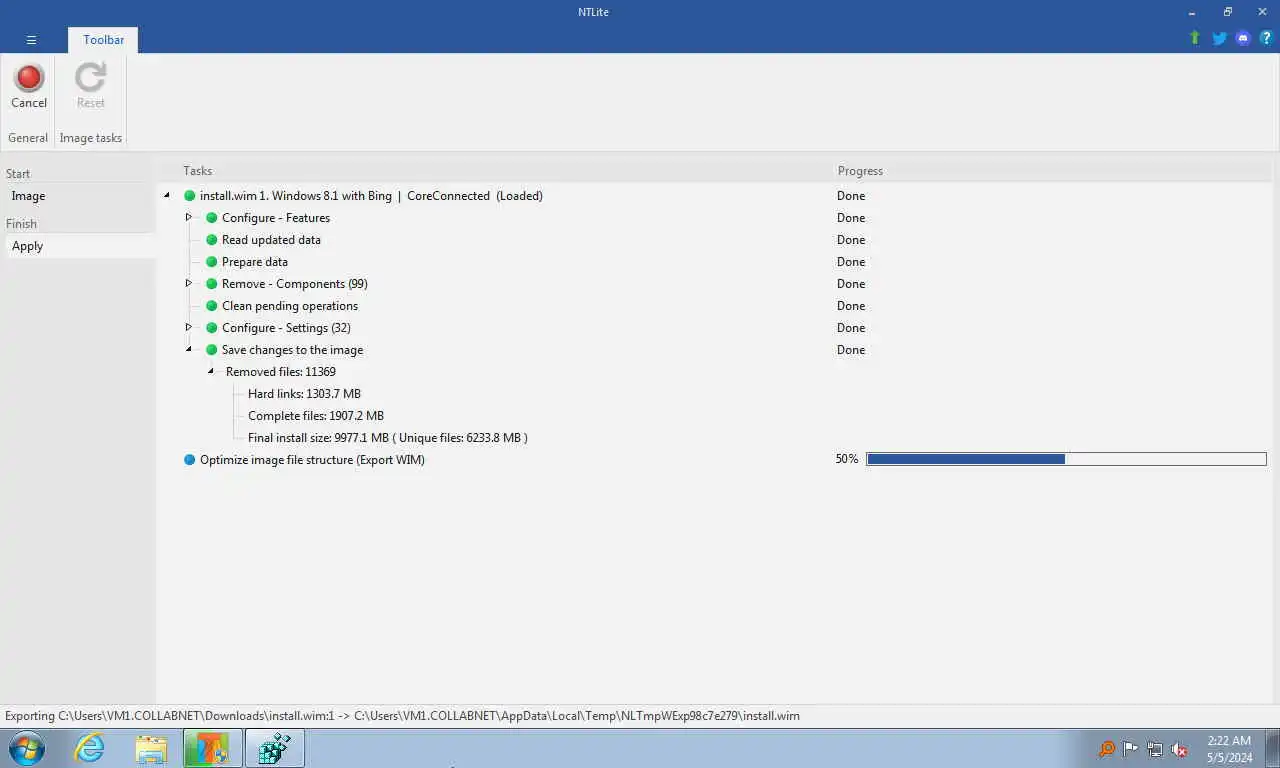
Task: Click the green dot beside Prepare data
Action: coord(212,262)
